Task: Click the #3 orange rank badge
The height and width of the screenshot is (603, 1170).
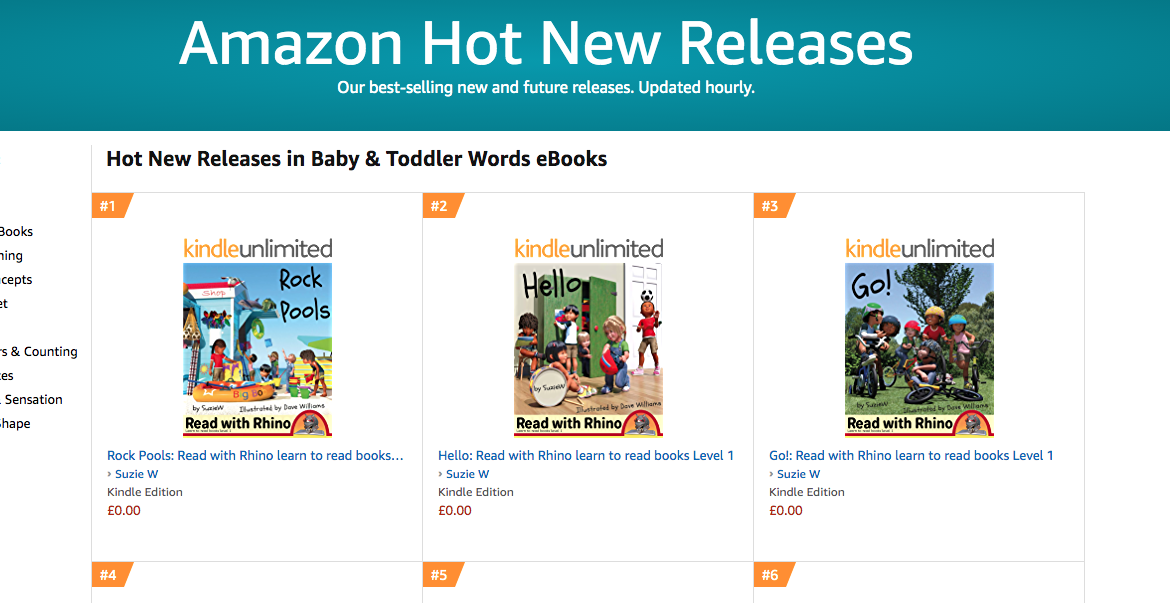Action: 774,206
